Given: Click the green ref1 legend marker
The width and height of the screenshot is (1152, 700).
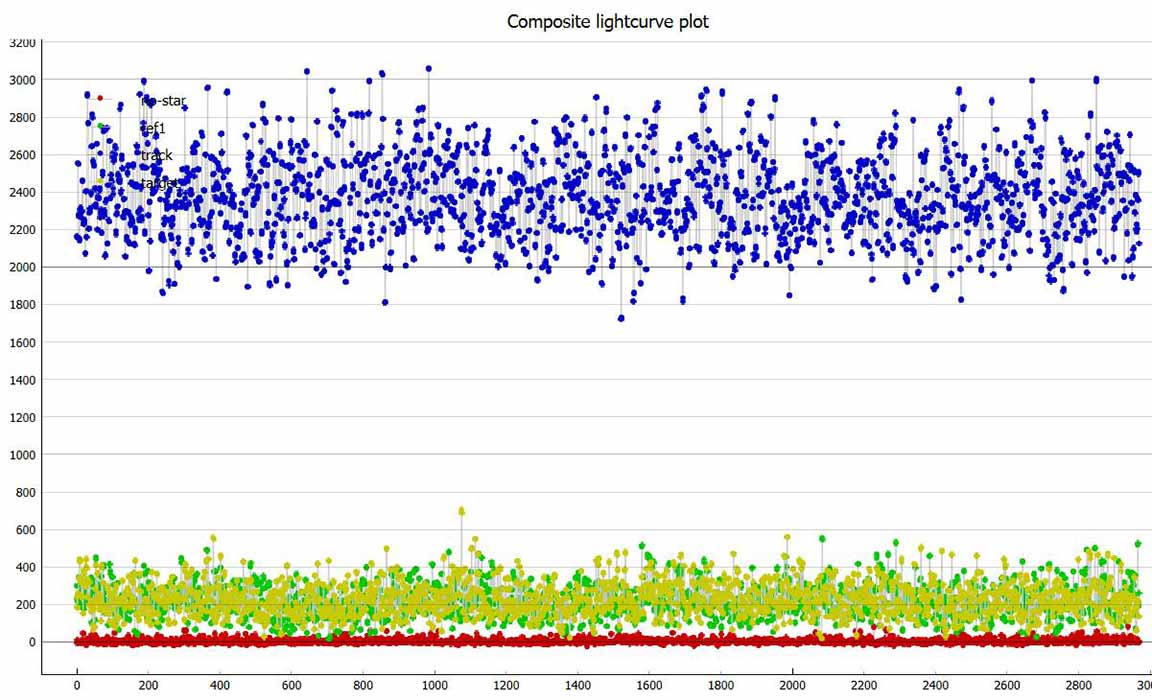Looking at the screenshot, I should [x=101, y=126].
